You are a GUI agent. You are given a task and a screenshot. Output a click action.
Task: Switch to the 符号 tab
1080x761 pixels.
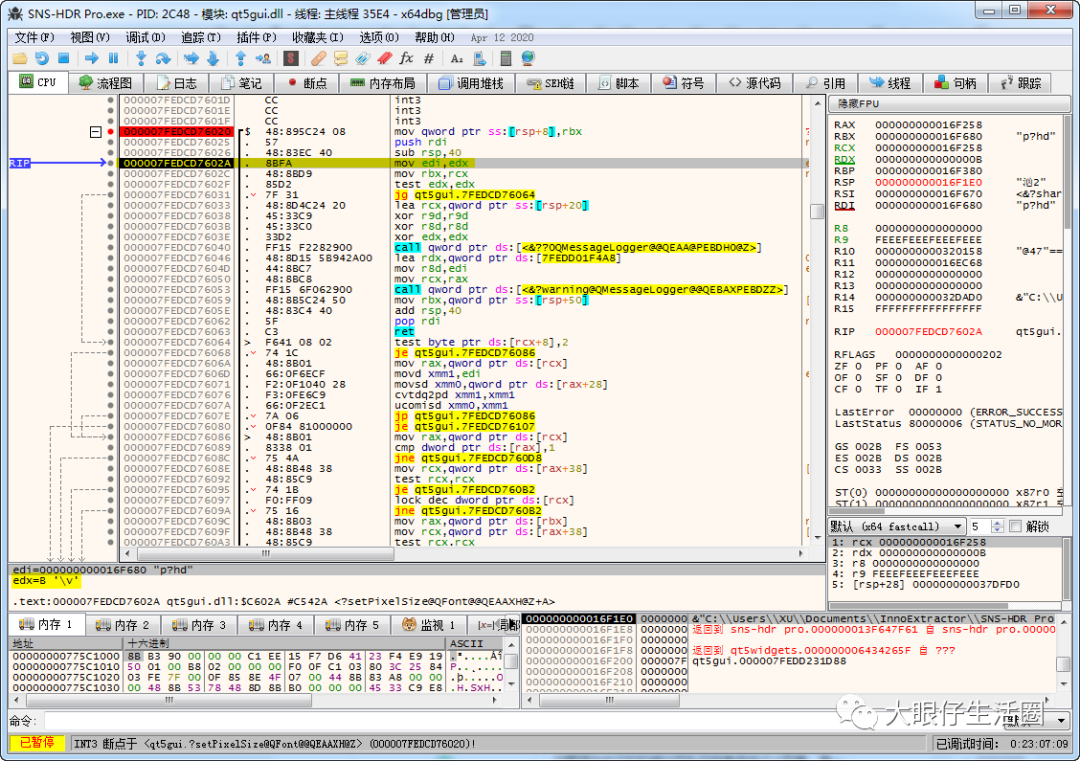pos(683,83)
